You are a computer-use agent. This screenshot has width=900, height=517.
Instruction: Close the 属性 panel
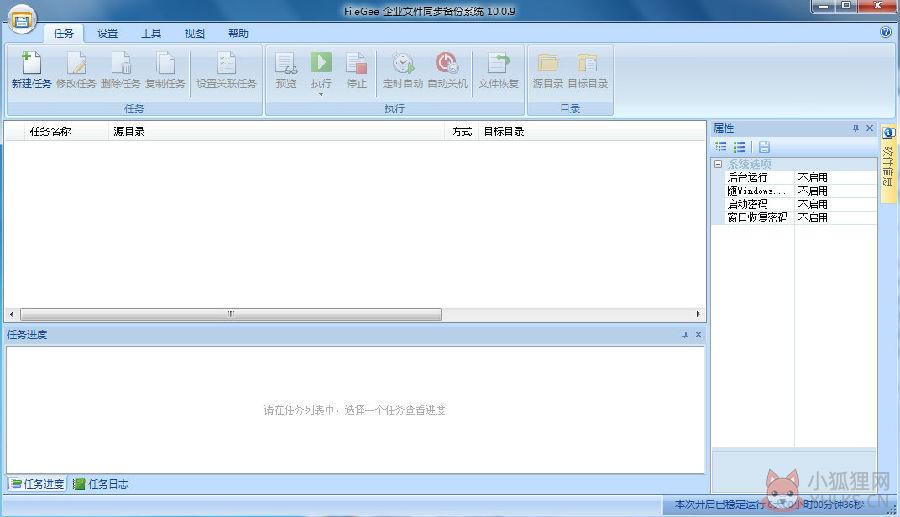(x=870, y=129)
